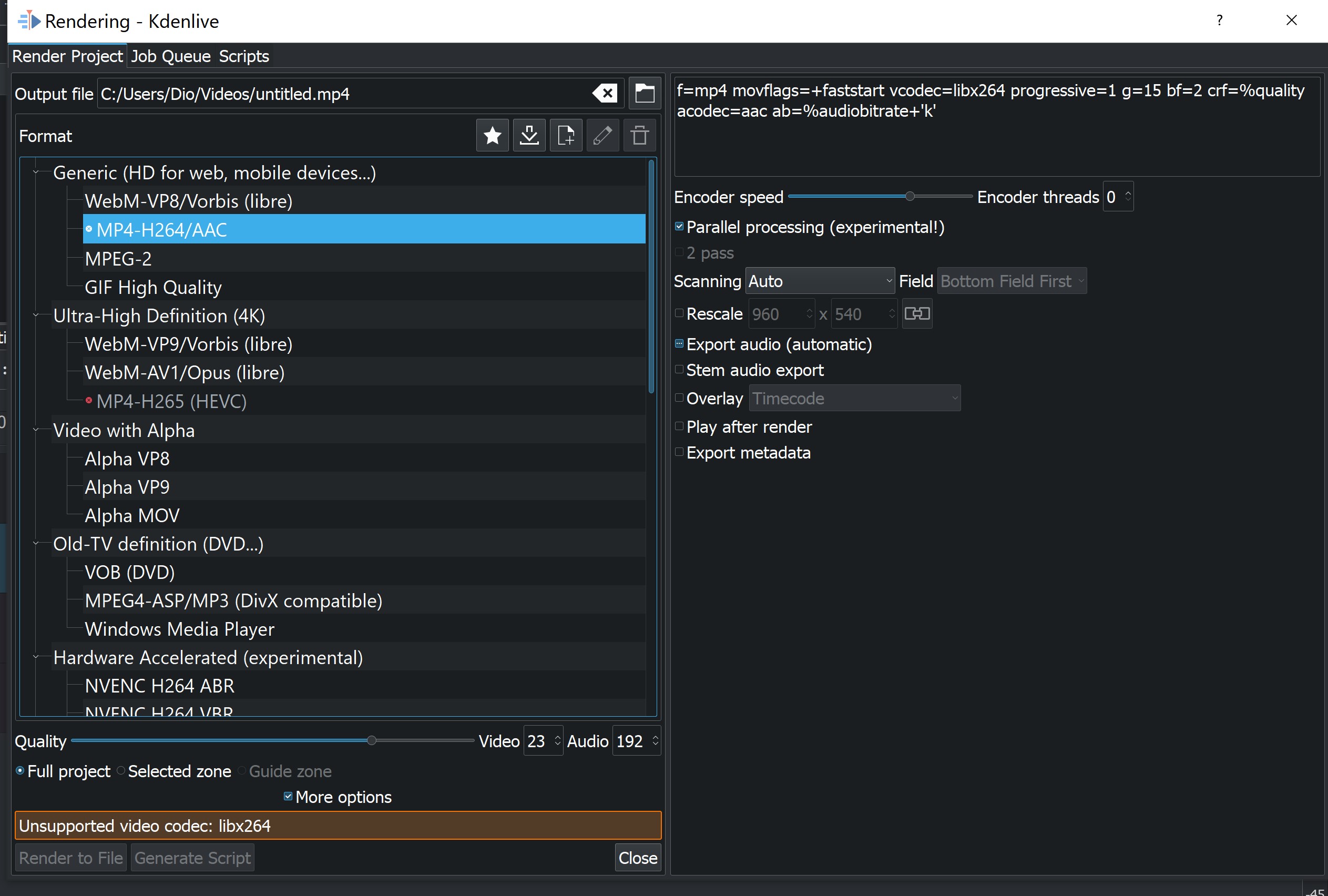Collapse the Generic (HD for web) group
1328x896 pixels.
[x=36, y=172]
